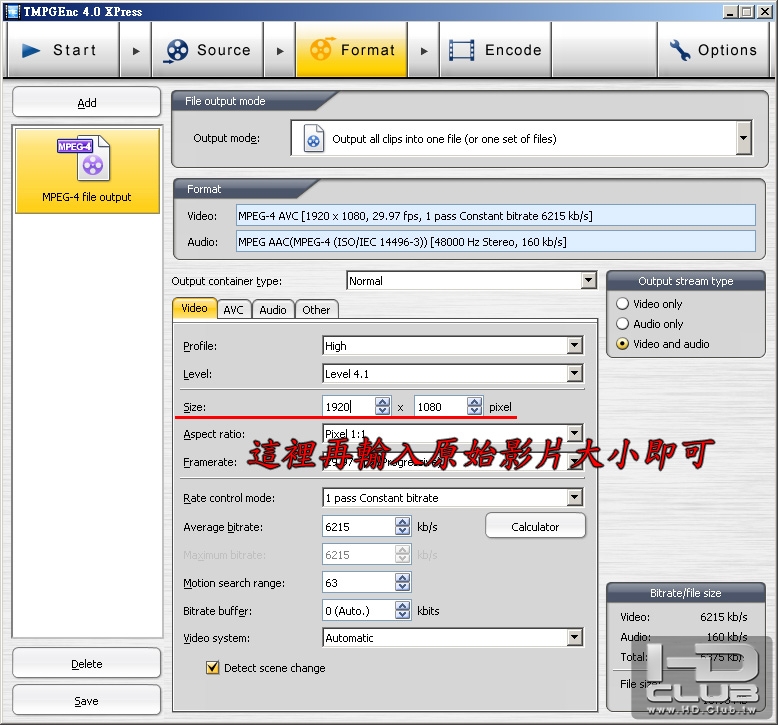The height and width of the screenshot is (725, 778).
Task: Click the Average bitrate field
Action: (x=358, y=526)
